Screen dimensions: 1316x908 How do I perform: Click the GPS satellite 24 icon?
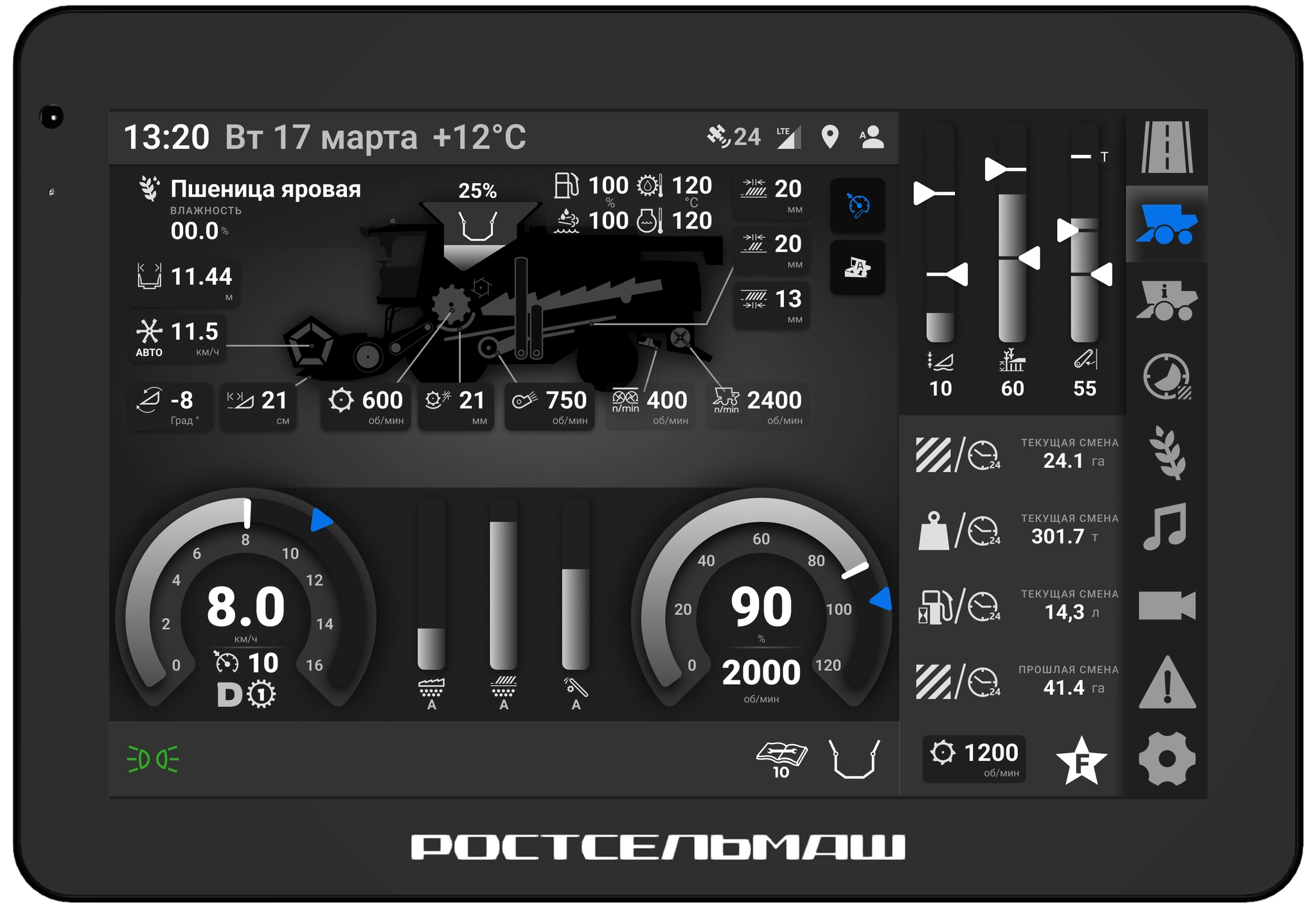point(733,136)
